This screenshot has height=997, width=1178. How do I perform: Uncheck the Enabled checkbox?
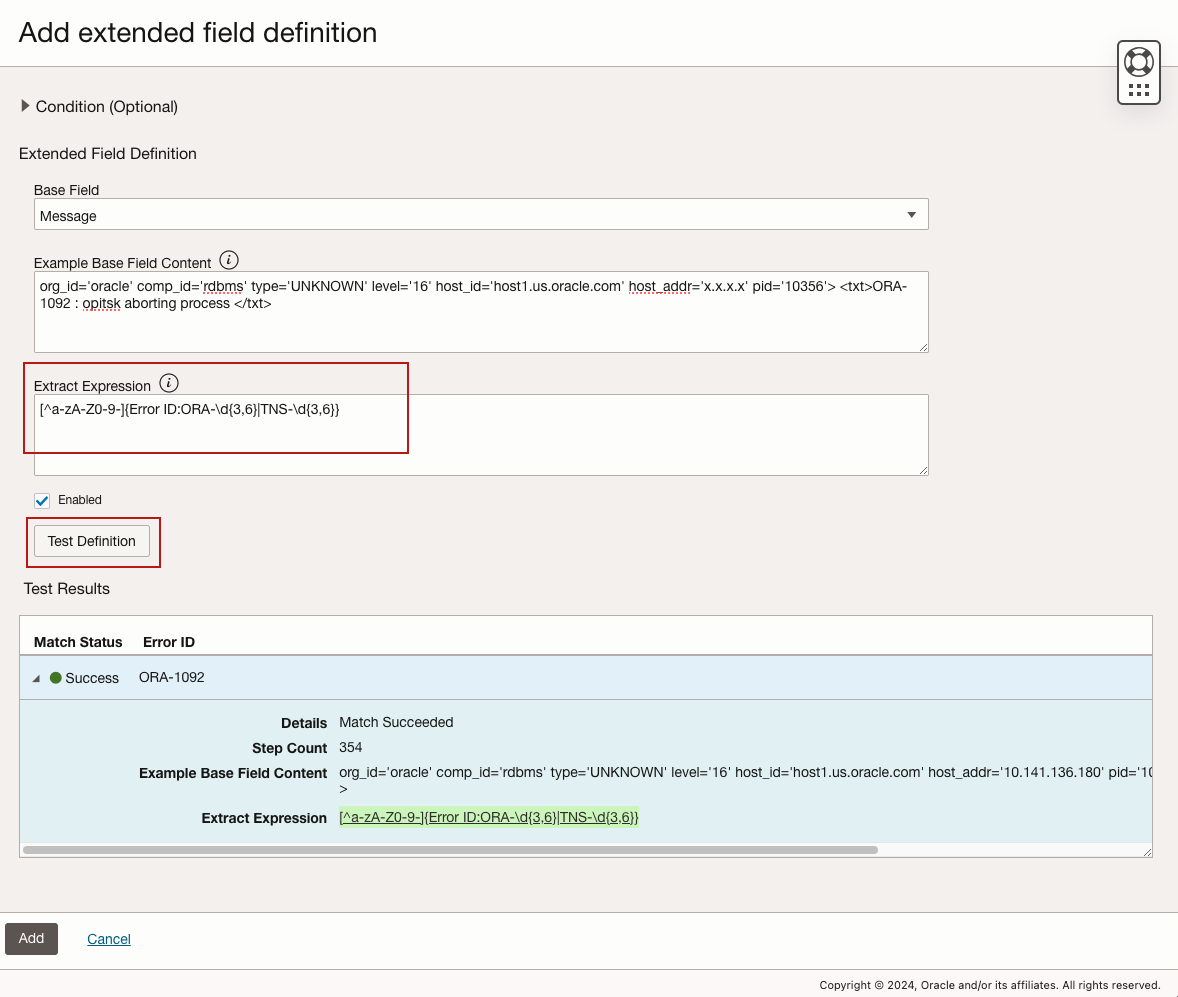click(x=41, y=500)
